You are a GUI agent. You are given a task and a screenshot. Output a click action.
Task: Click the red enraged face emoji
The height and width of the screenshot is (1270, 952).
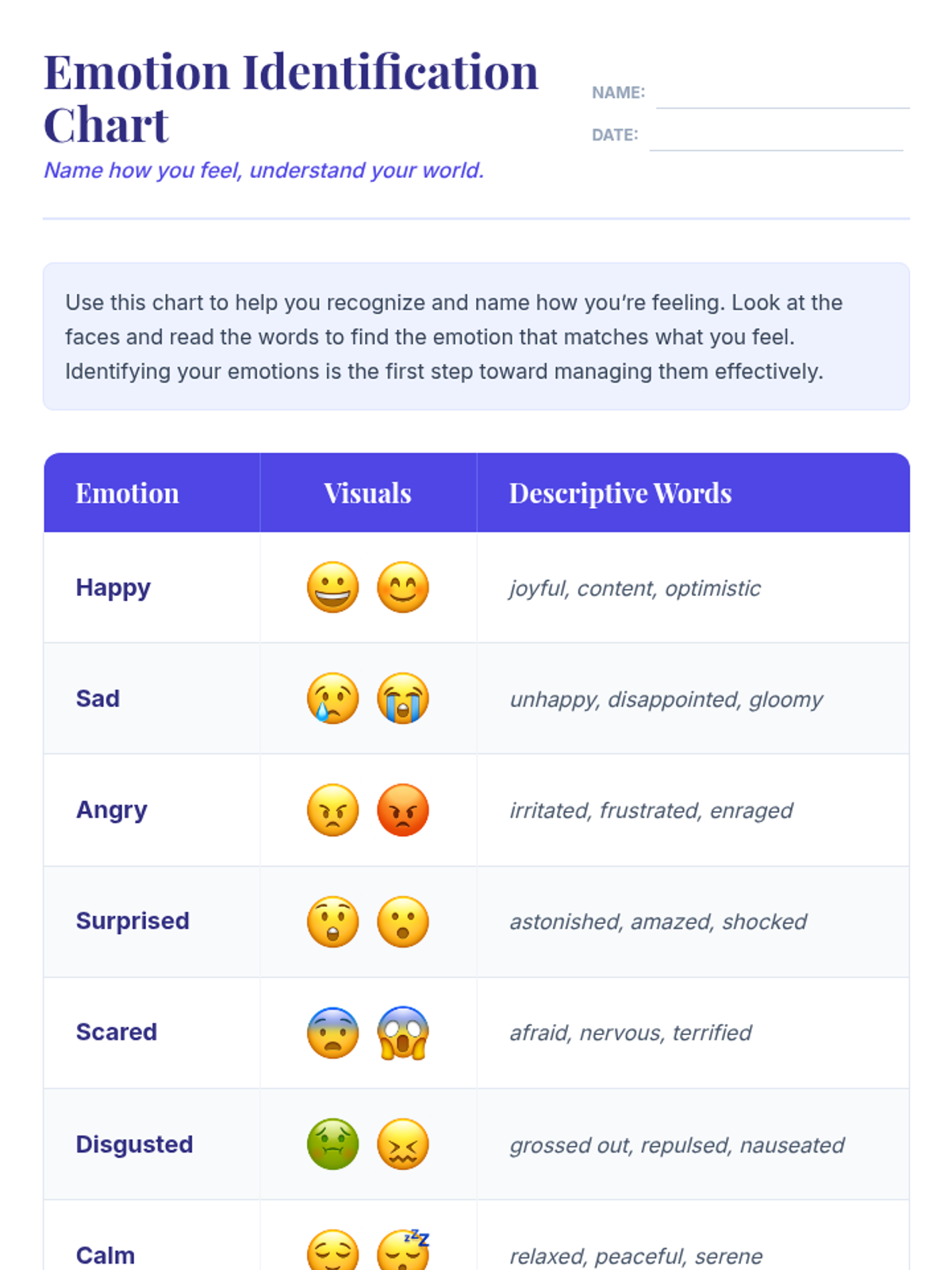[x=403, y=810]
